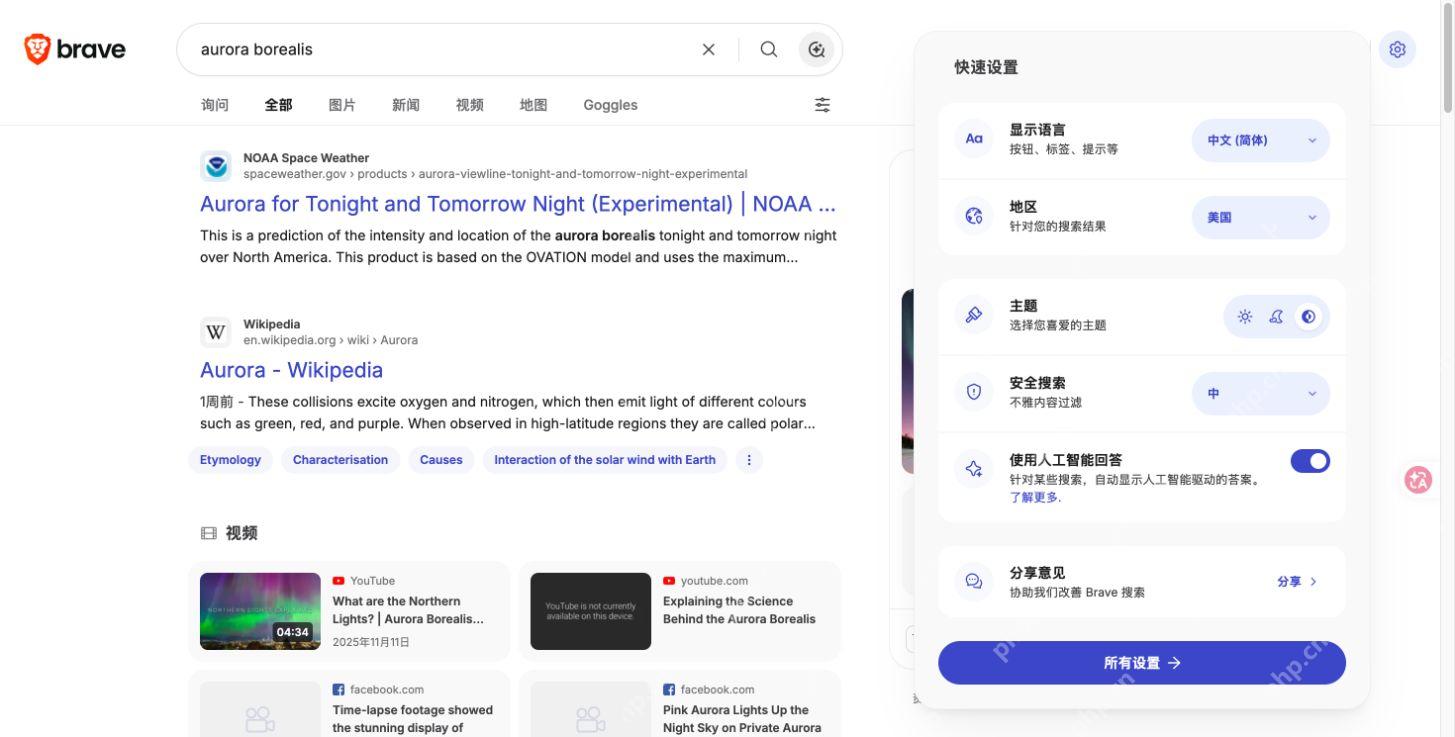Click the 了解更多 link
Screen dimensions: 1455x737
1035,497
